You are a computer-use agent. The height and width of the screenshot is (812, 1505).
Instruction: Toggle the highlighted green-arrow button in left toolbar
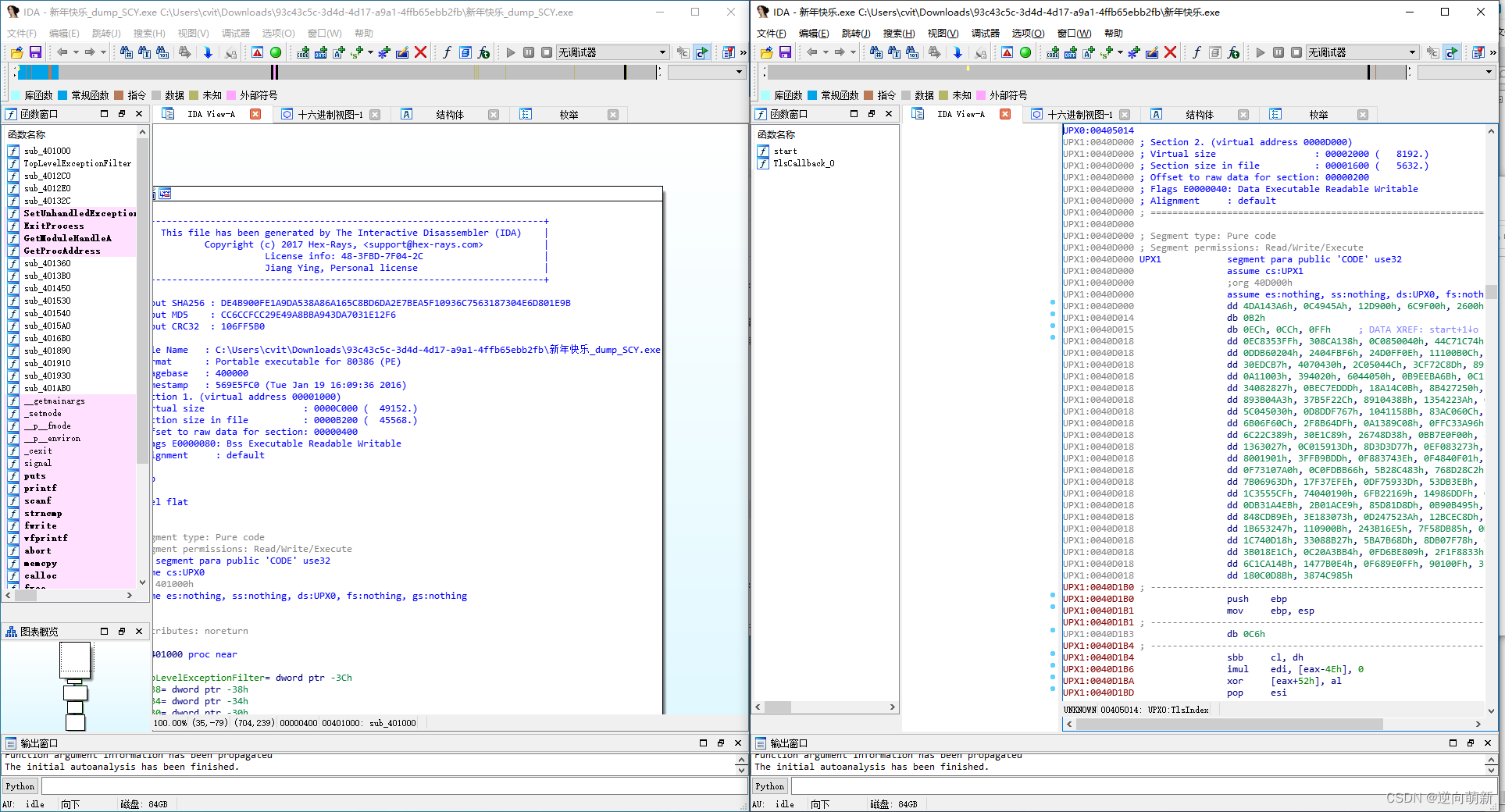click(x=701, y=52)
